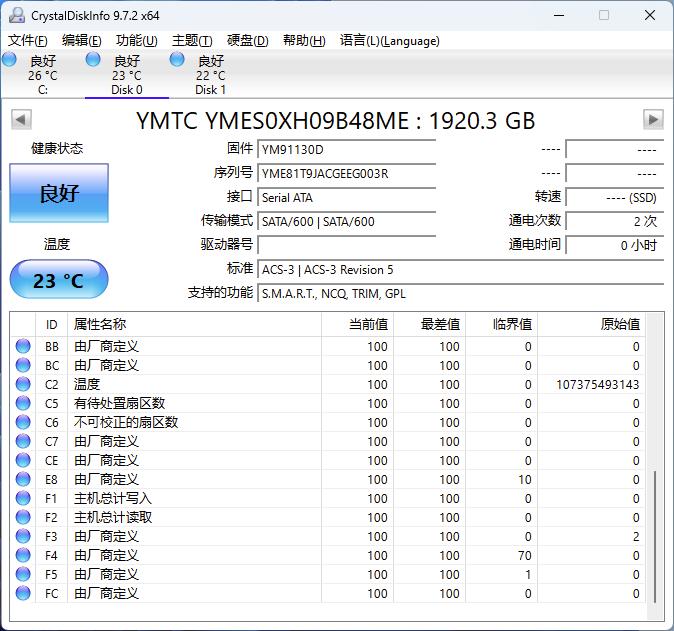The image size is (674, 631).
Task: Click the status orb for C: drive
Action: point(10,61)
